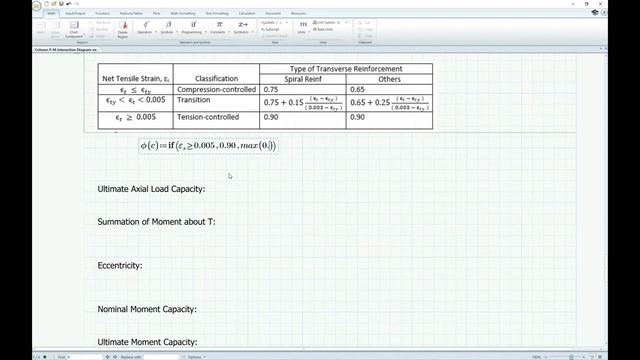Click the New worksheet icon in quick access toolbar
This screenshot has width=640, height=360.
coord(47,4)
